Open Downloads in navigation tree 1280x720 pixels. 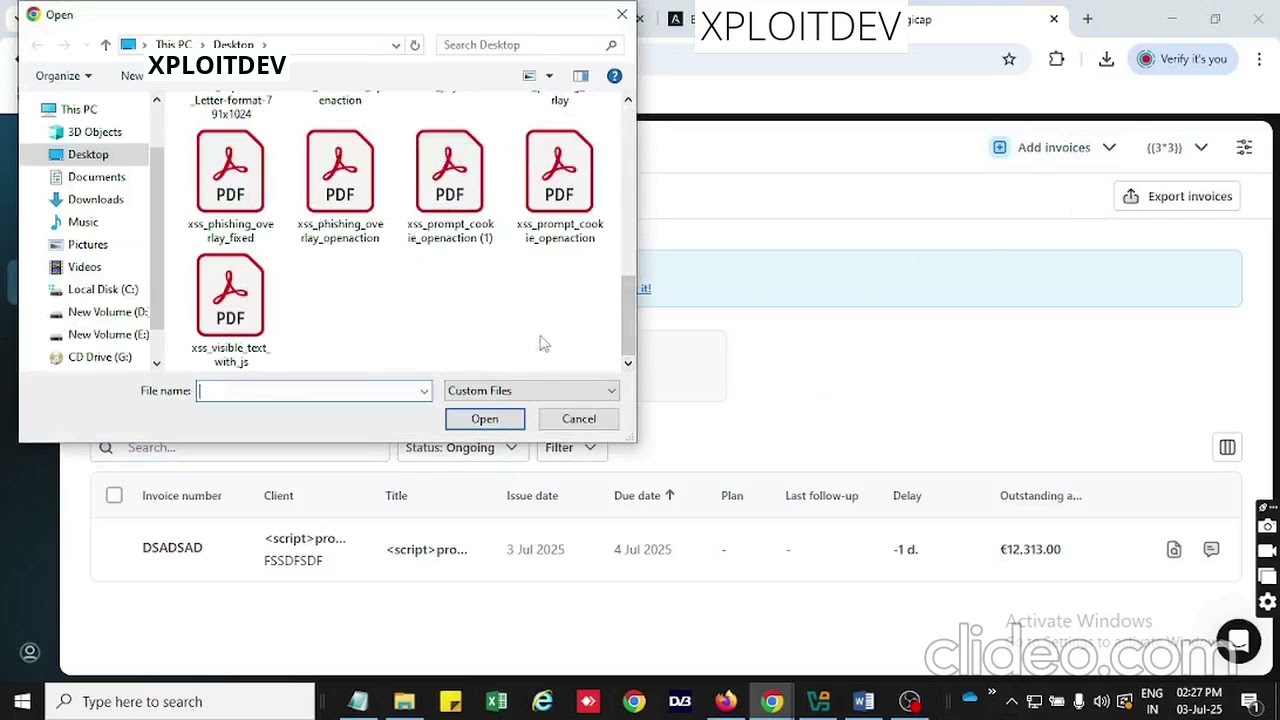click(95, 199)
